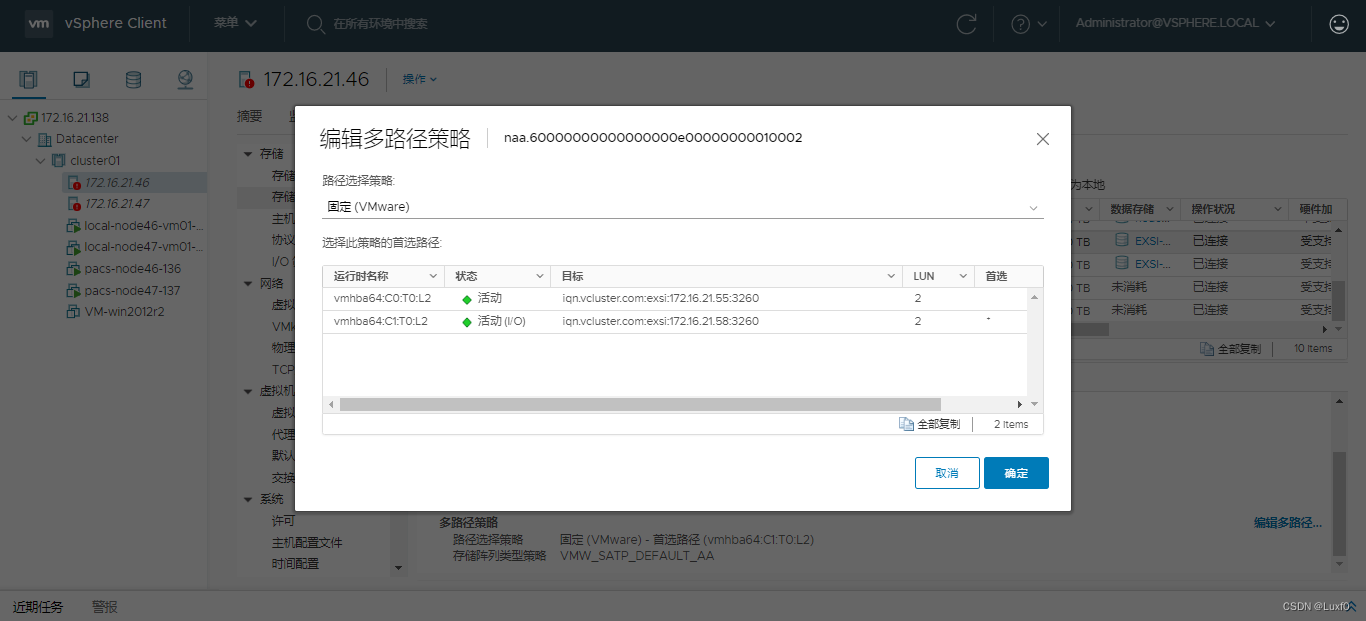
Task: Collapse the 系统 settings section
Action: point(249,499)
